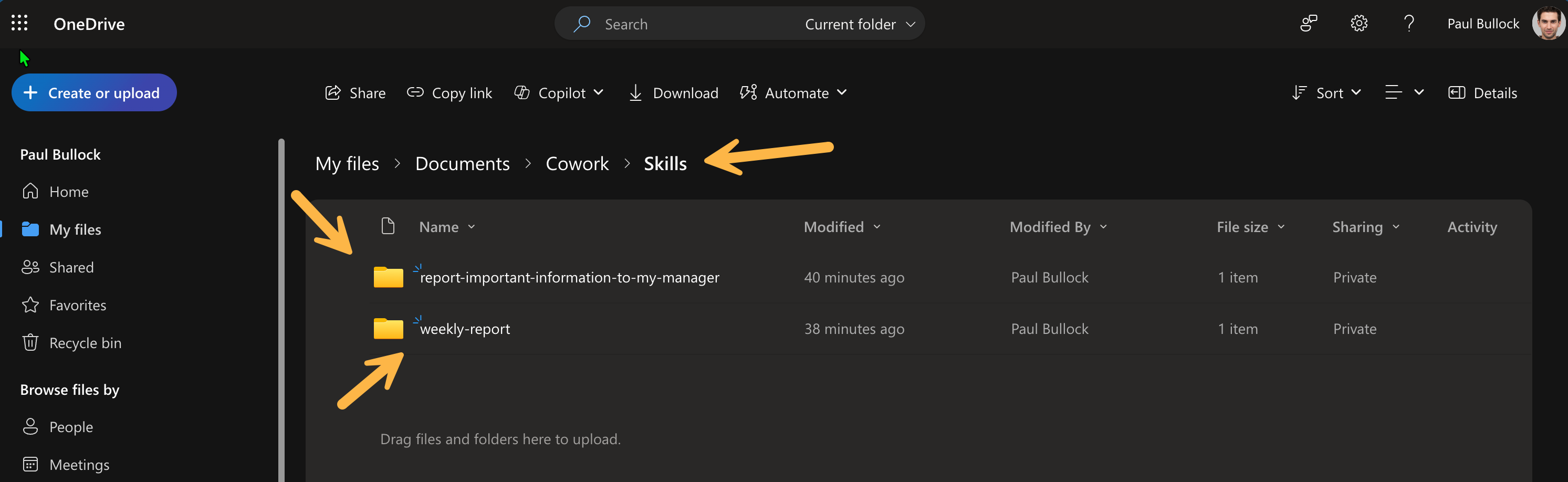This screenshot has height=482, width=1568.
Task: Click the Share toolbar button
Action: click(x=356, y=93)
